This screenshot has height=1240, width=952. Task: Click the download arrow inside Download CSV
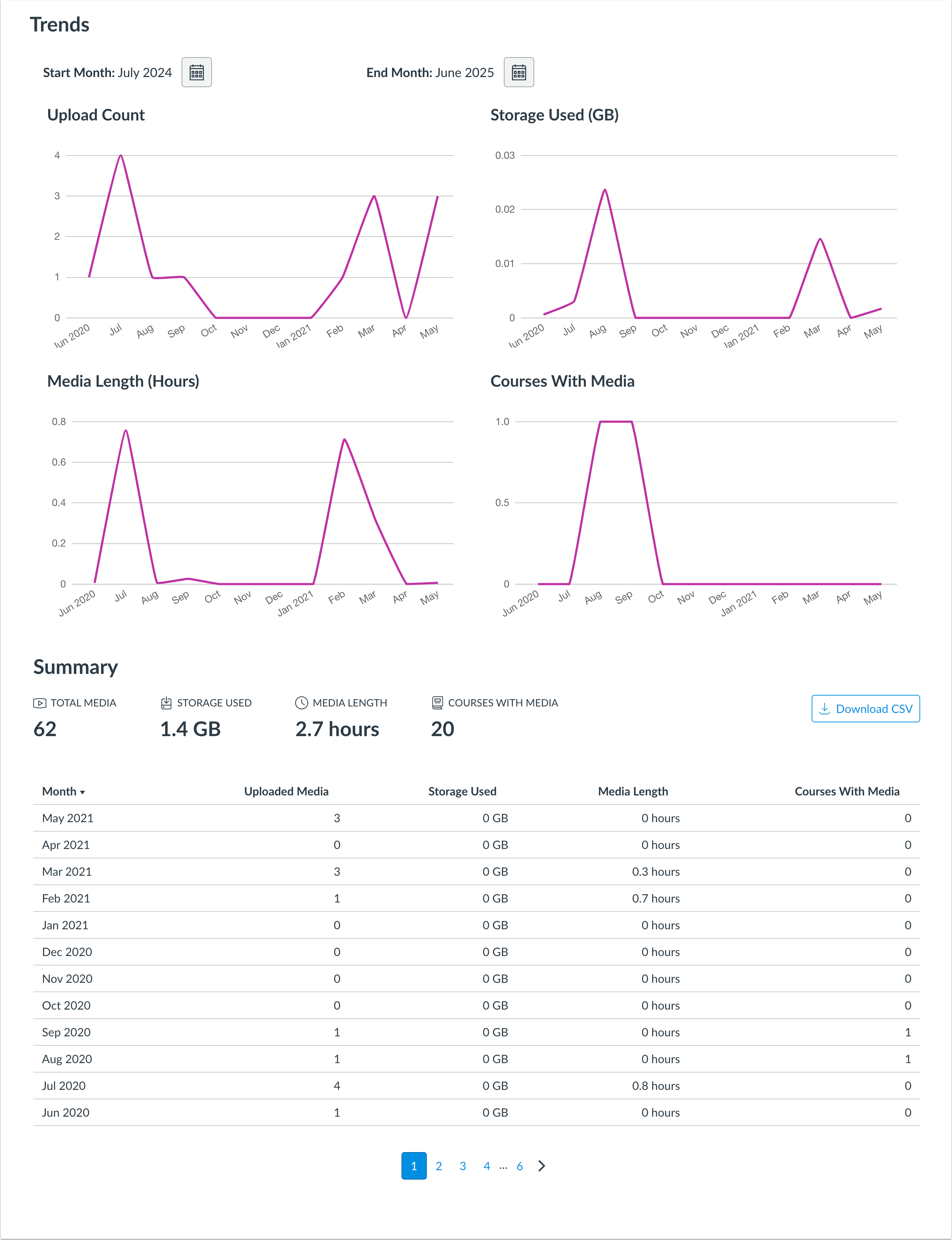click(x=825, y=708)
